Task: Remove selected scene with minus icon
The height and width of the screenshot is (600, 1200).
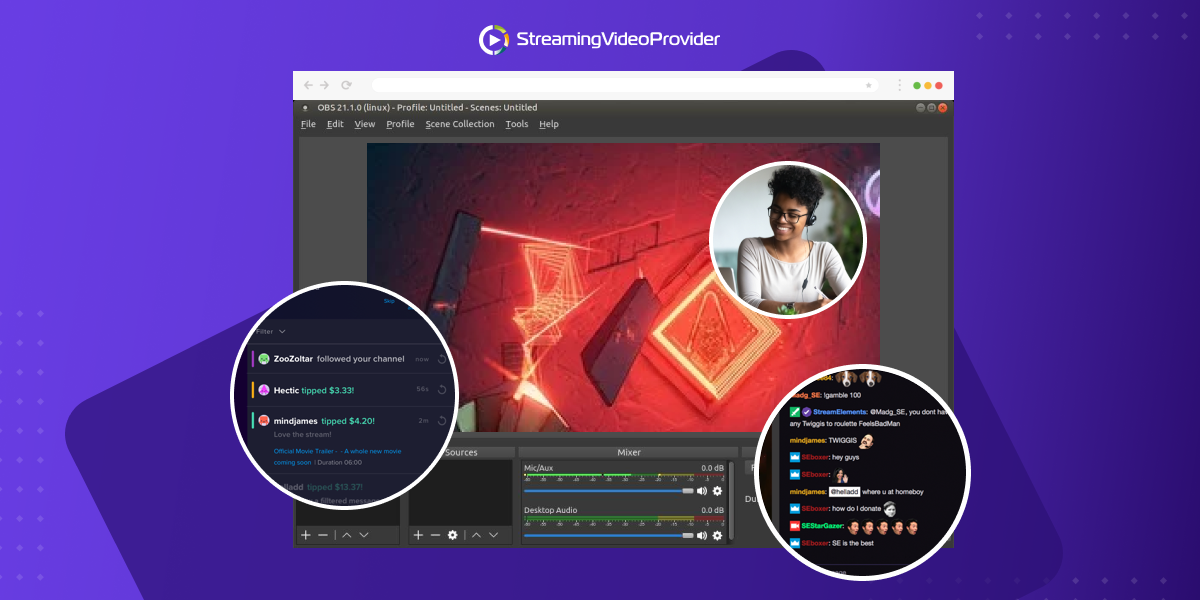Action: coord(323,536)
